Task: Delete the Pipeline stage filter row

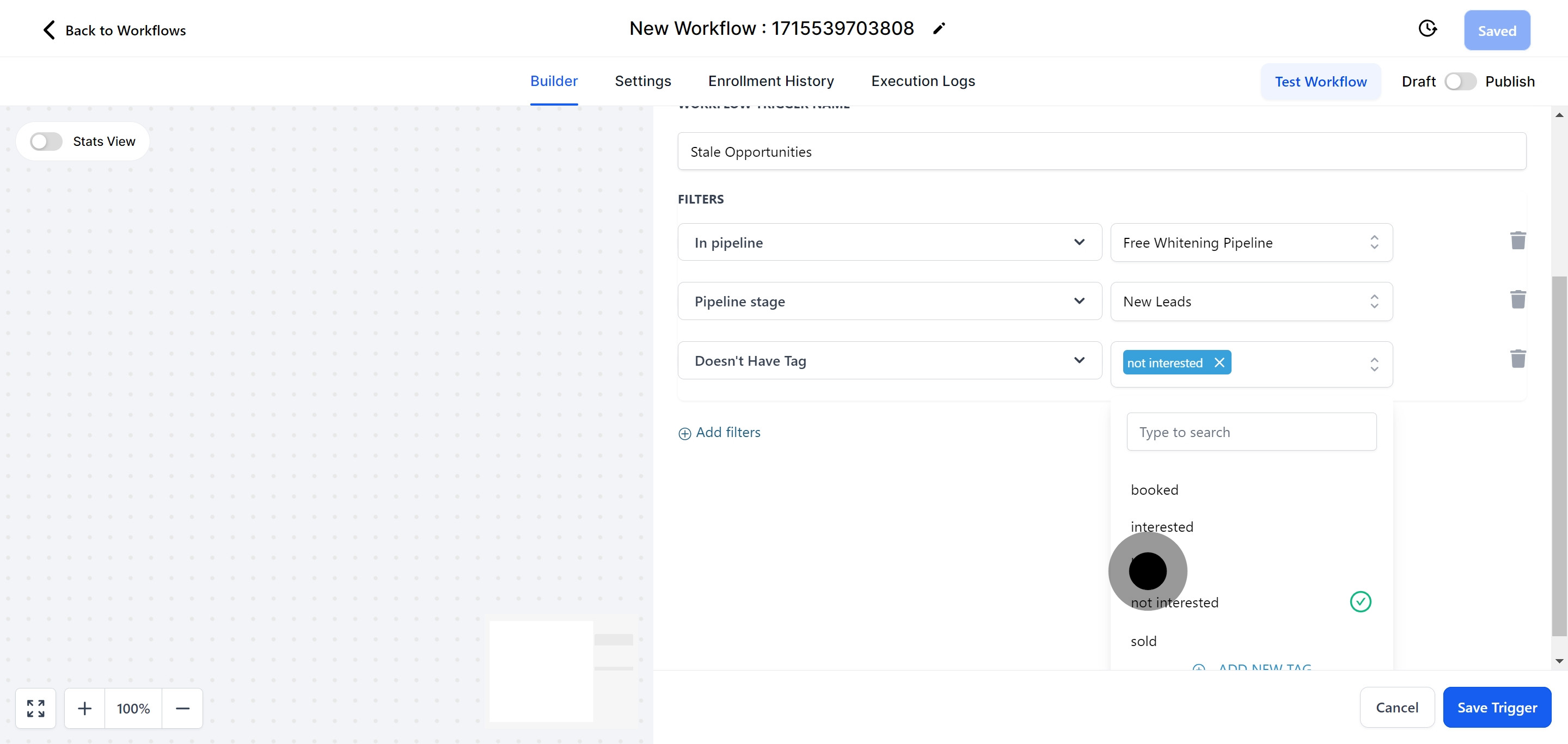Action: click(x=1517, y=300)
